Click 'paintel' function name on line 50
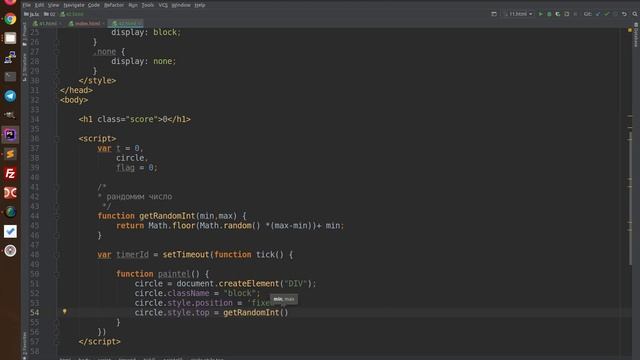 pyautogui.click(x=174, y=274)
